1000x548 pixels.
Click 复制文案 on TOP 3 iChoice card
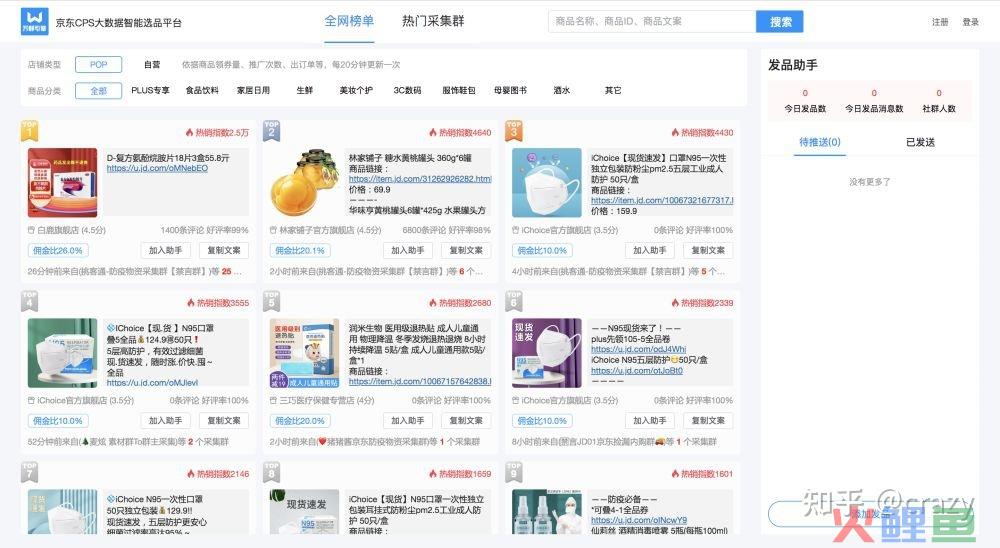point(709,251)
